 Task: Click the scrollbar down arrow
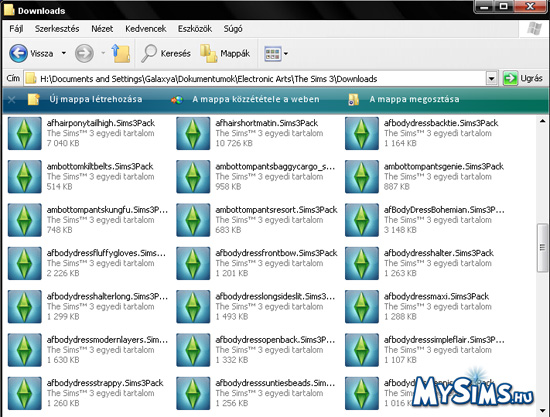pyautogui.click(x=542, y=410)
